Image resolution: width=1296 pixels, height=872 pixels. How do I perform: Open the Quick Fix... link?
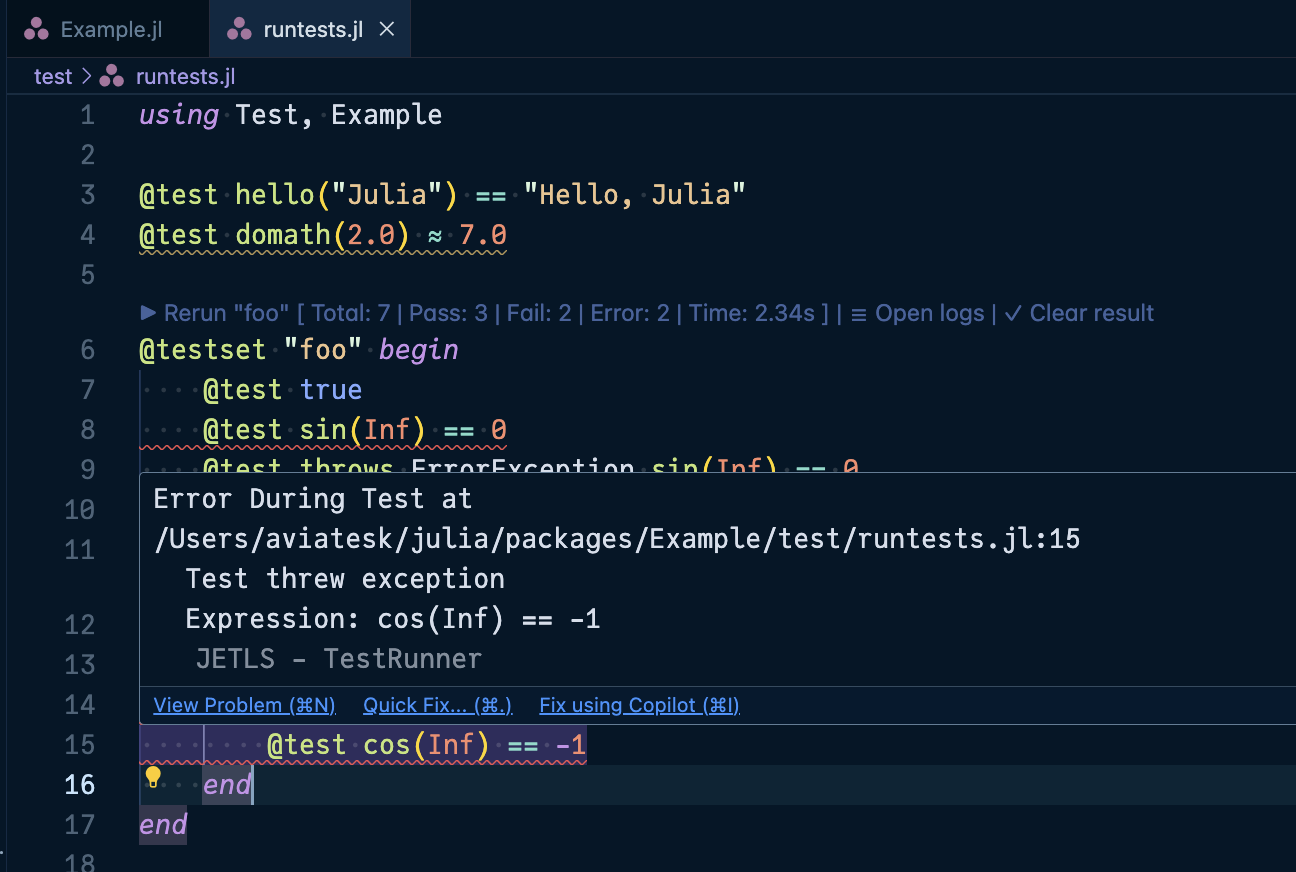pyautogui.click(x=437, y=705)
